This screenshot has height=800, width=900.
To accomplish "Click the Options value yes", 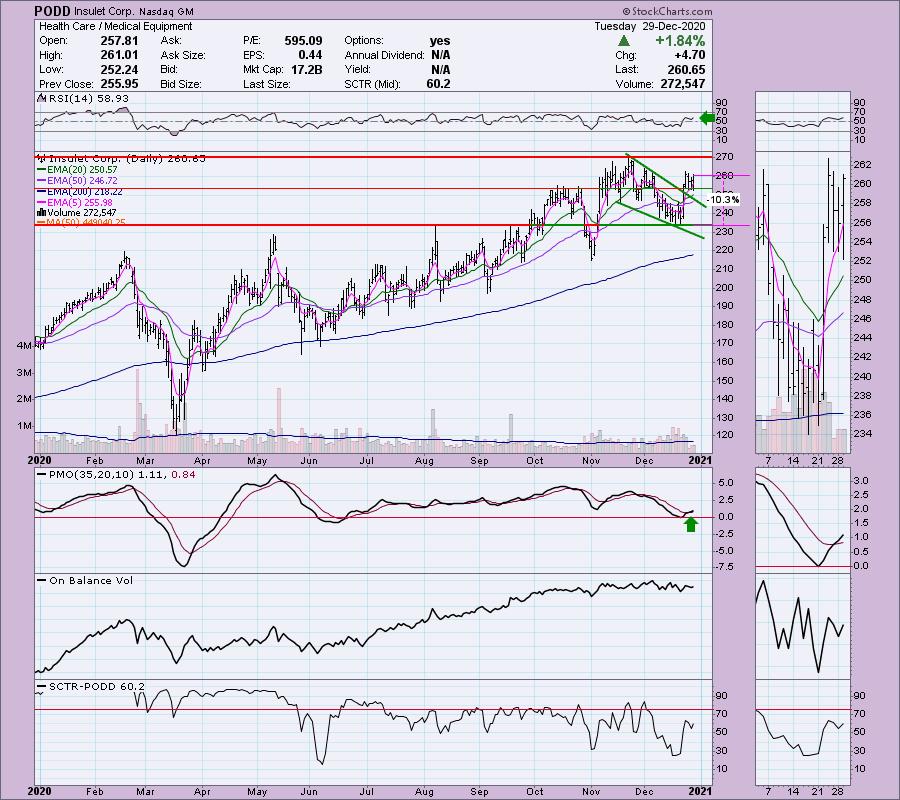I will (x=440, y=41).
